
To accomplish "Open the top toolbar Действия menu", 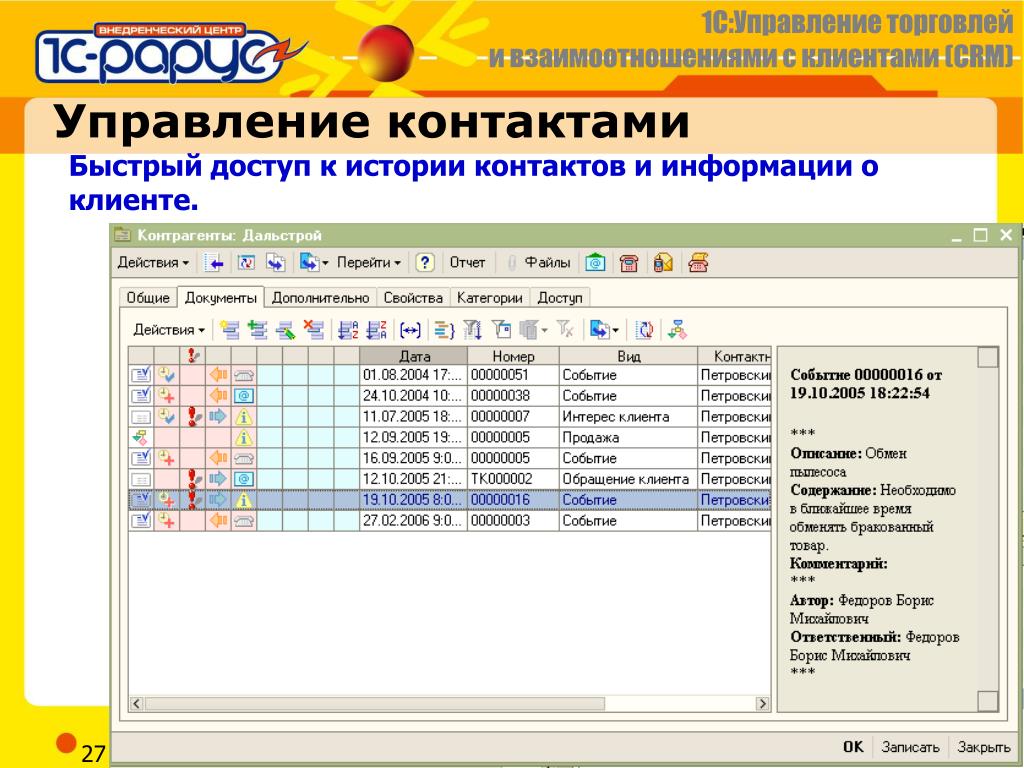I will click(x=153, y=263).
